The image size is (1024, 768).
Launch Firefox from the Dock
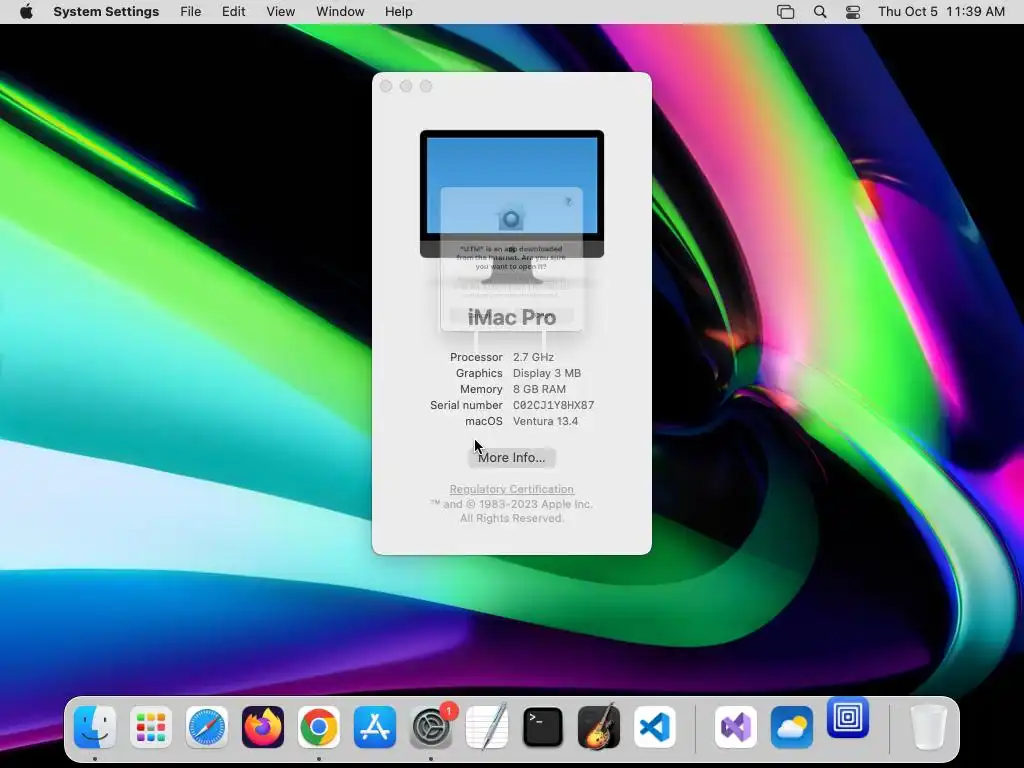point(263,727)
